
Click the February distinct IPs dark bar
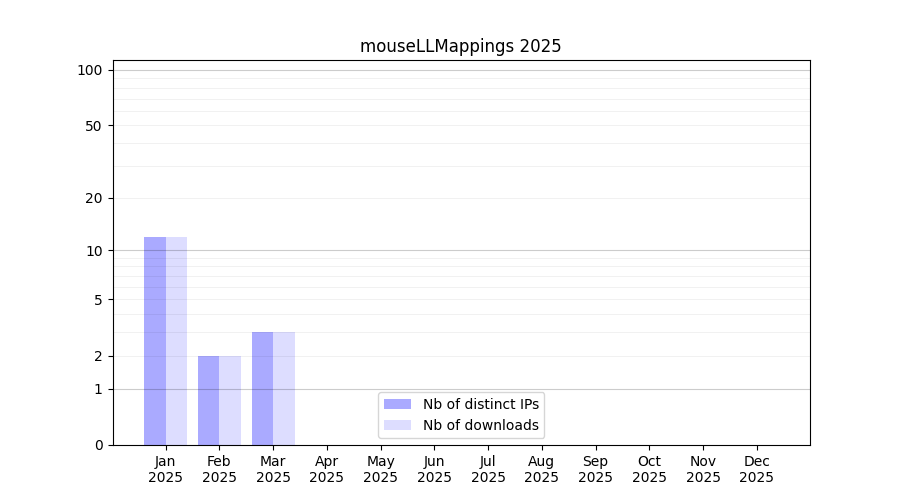click(208, 400)
